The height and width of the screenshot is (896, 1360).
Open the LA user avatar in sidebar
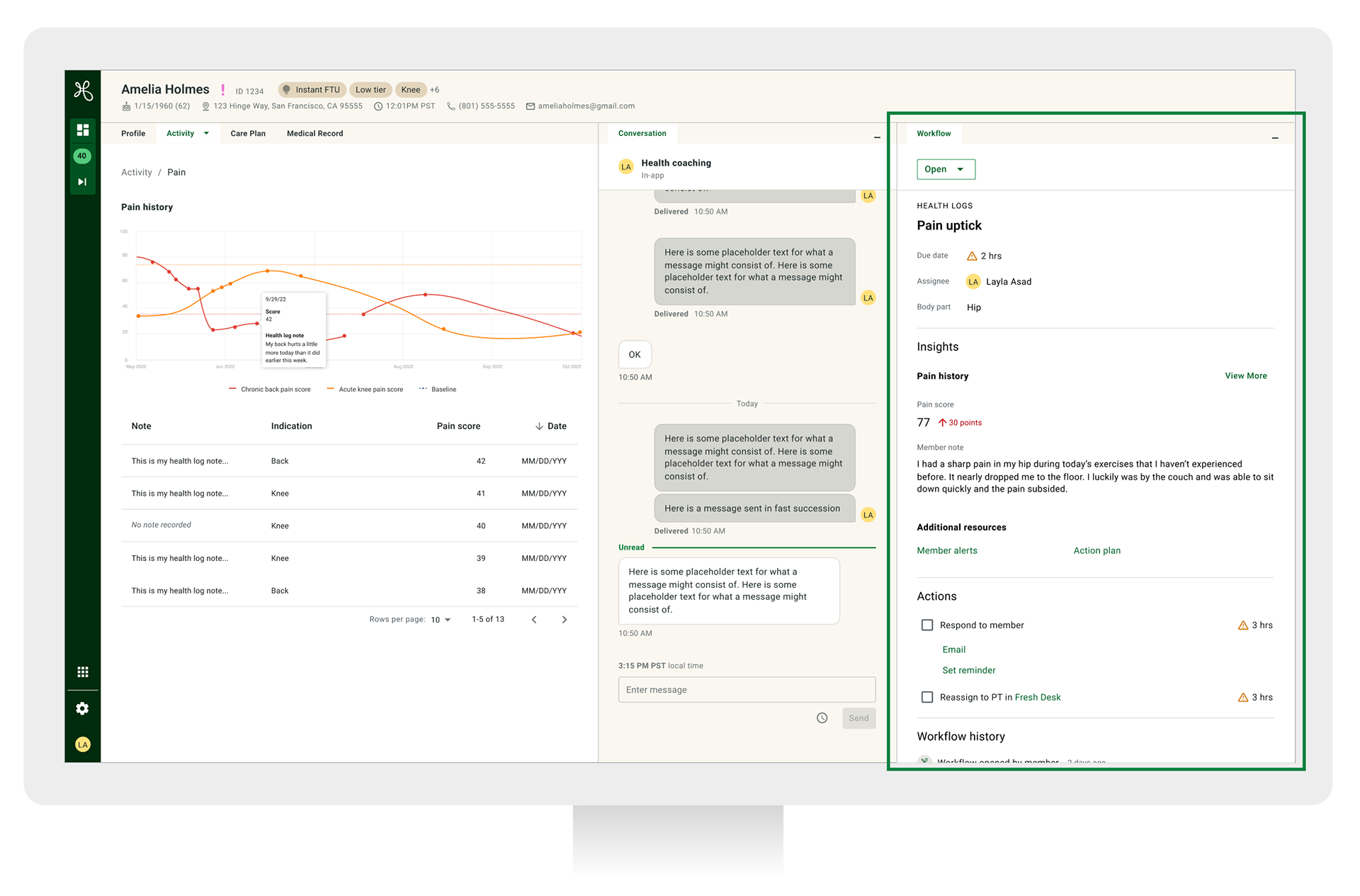click(x=83, y=744)
